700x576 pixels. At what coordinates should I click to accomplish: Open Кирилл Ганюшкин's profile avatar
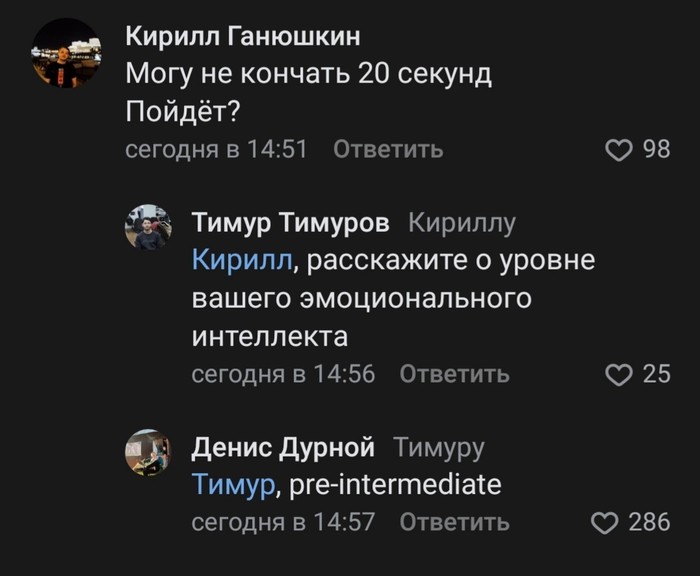tap(66, 53)
